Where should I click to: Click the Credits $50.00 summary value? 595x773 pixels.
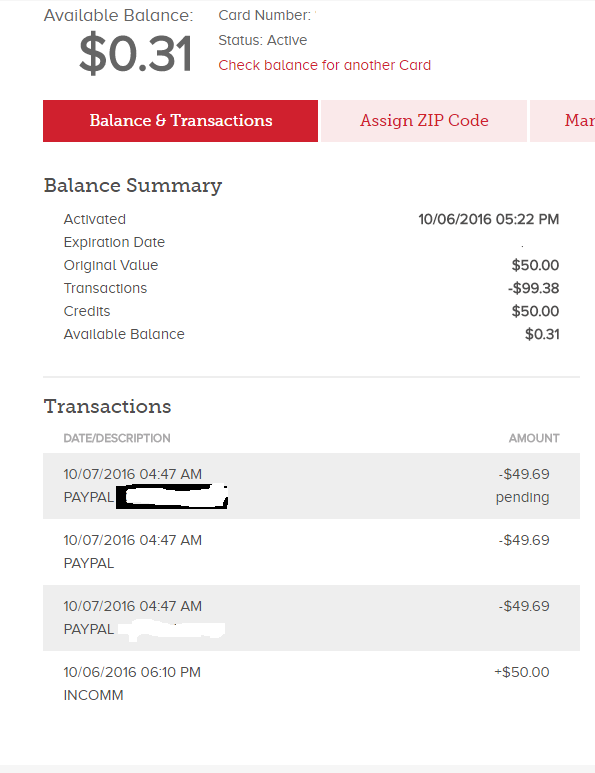535,311
